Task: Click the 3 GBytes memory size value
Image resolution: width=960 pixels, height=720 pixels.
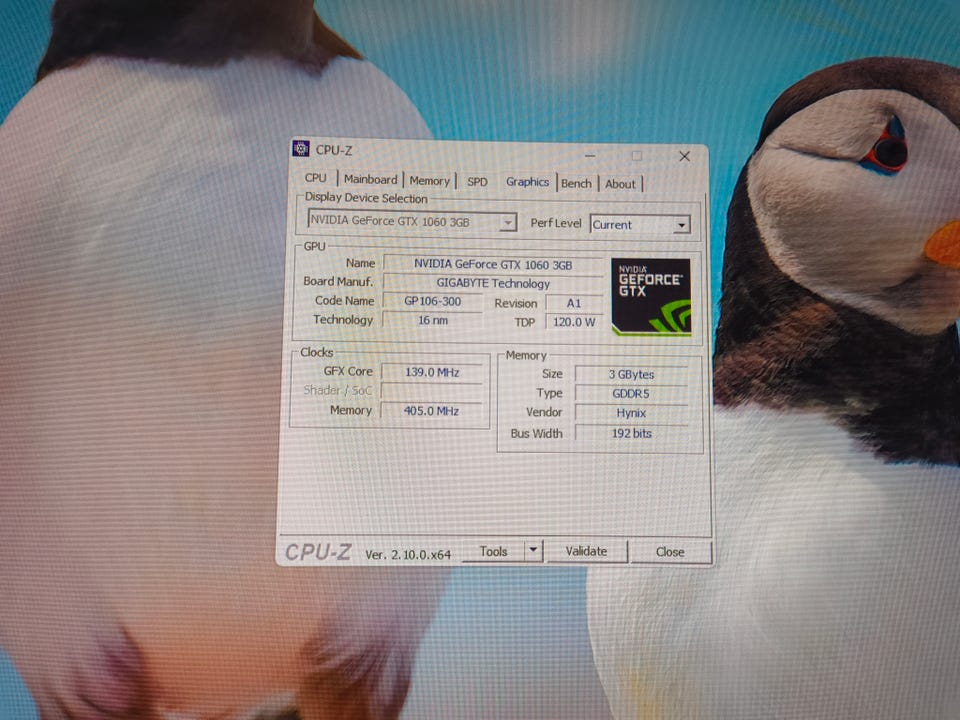Action: 631,374
